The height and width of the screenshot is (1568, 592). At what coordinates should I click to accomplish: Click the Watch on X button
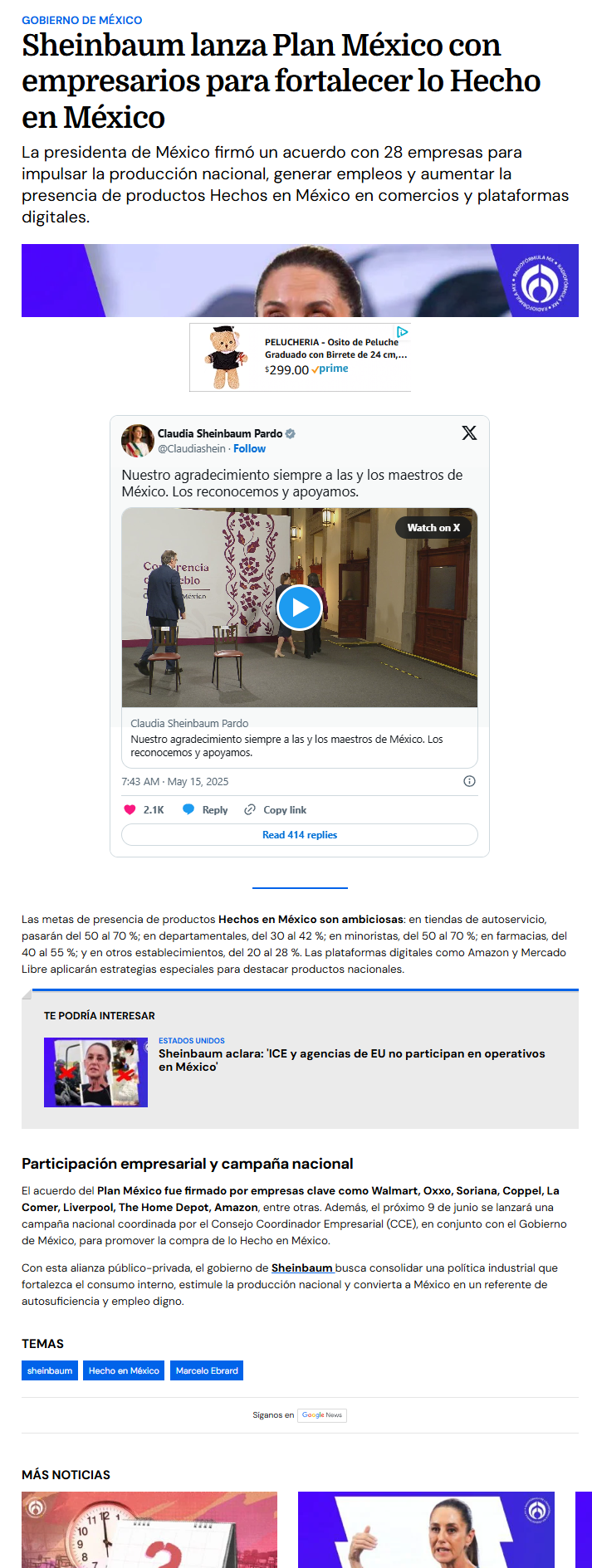coord(433,527)
